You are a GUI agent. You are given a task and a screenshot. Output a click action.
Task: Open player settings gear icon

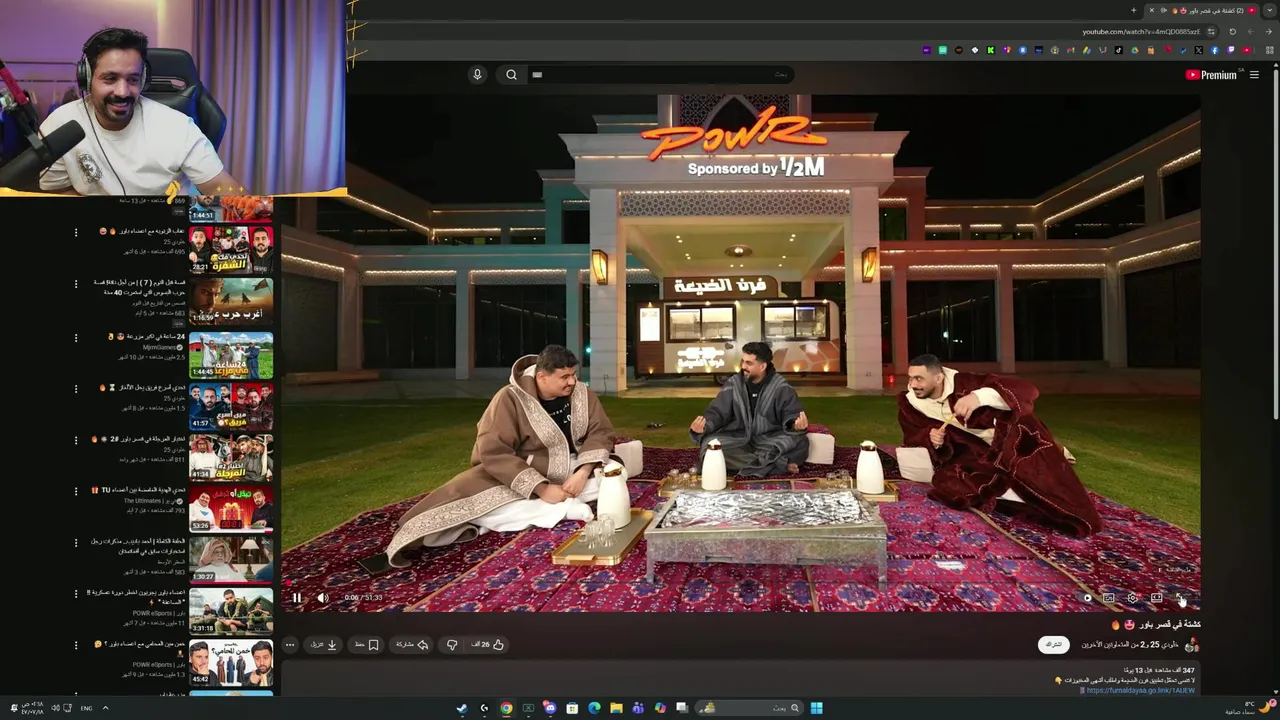1132,598
